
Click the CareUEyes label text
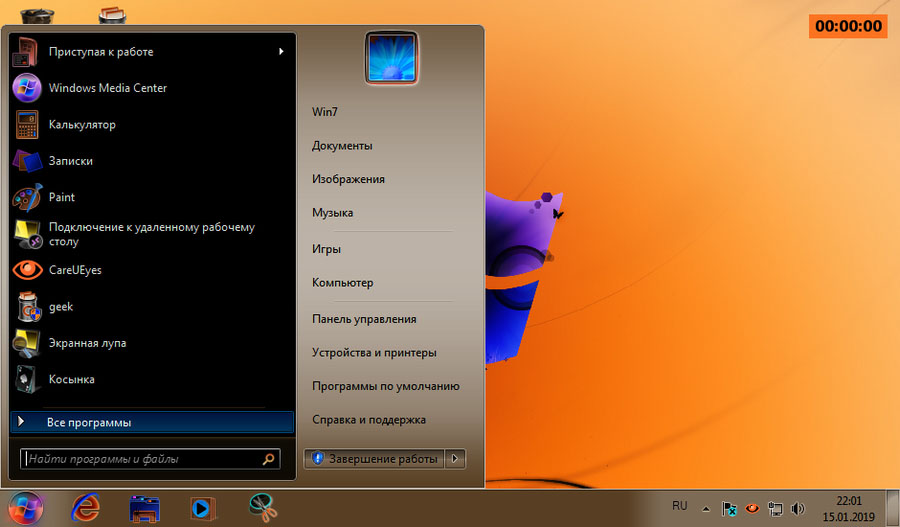[x=75, y=270]
